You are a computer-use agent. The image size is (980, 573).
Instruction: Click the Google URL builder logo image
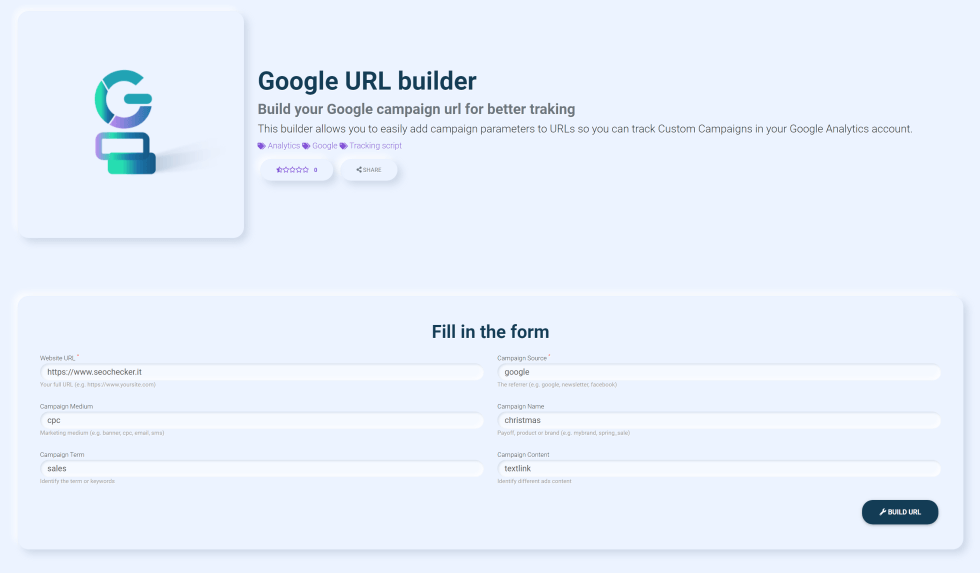[130, 124]
